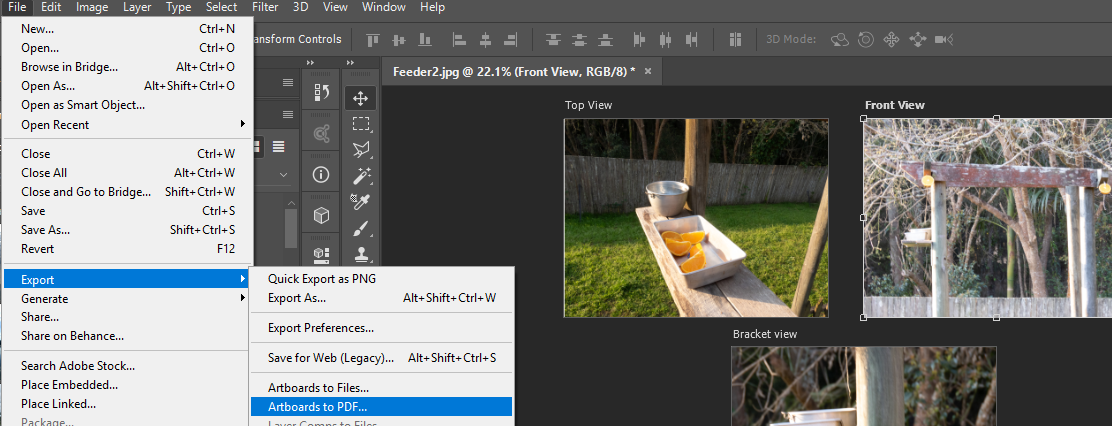Choose 3D Slide mode icon
Viewport: 1112px width, 426px height.
(x=918, y=40)
